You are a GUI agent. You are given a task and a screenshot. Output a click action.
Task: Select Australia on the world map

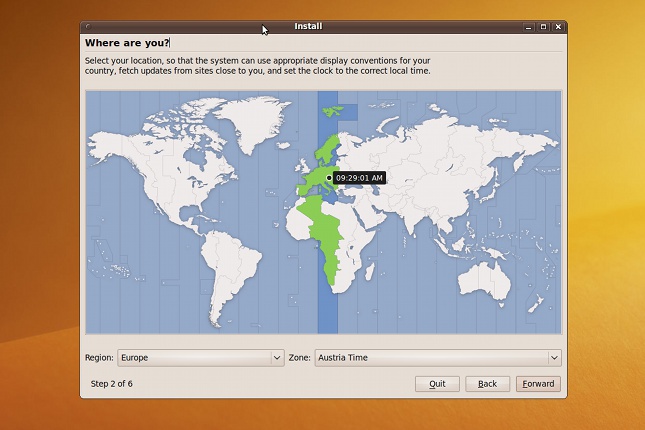point(485,282)
